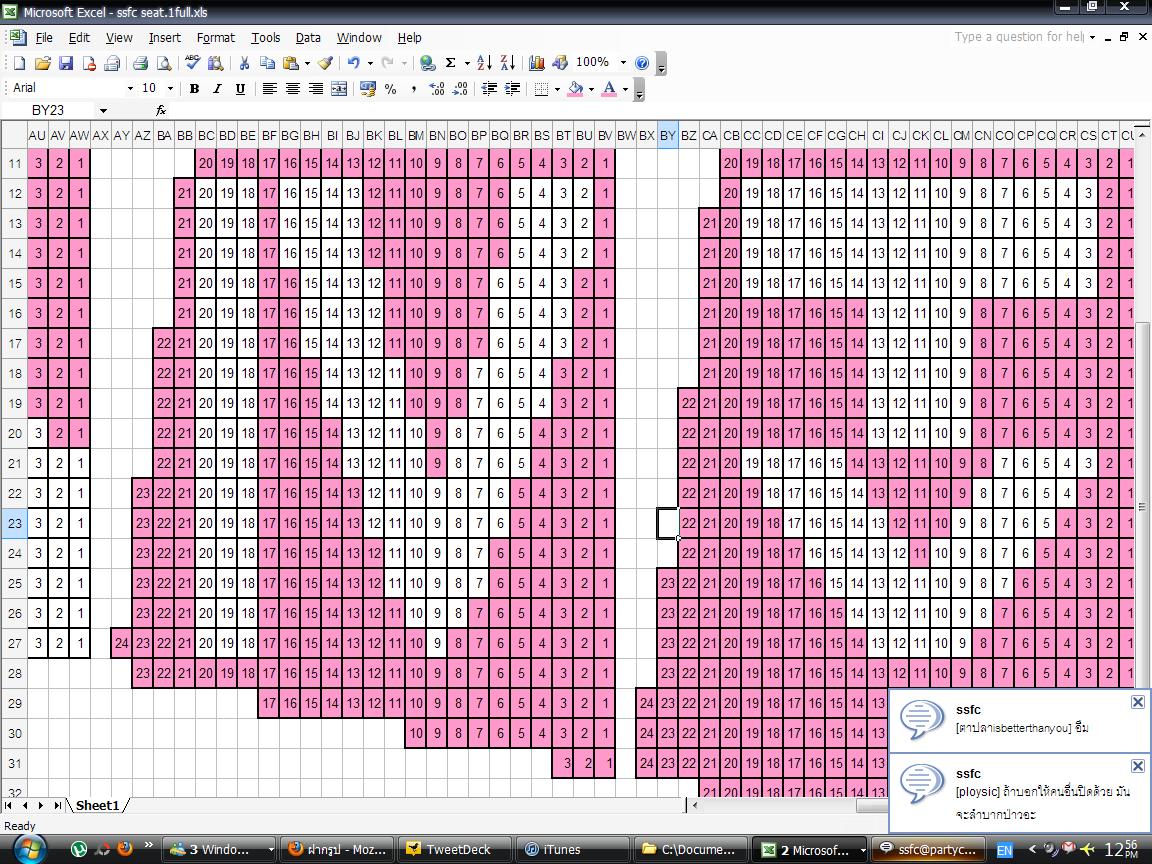Apply the Font Color A button
1152x864 pixels.
[x=609, y=89]
